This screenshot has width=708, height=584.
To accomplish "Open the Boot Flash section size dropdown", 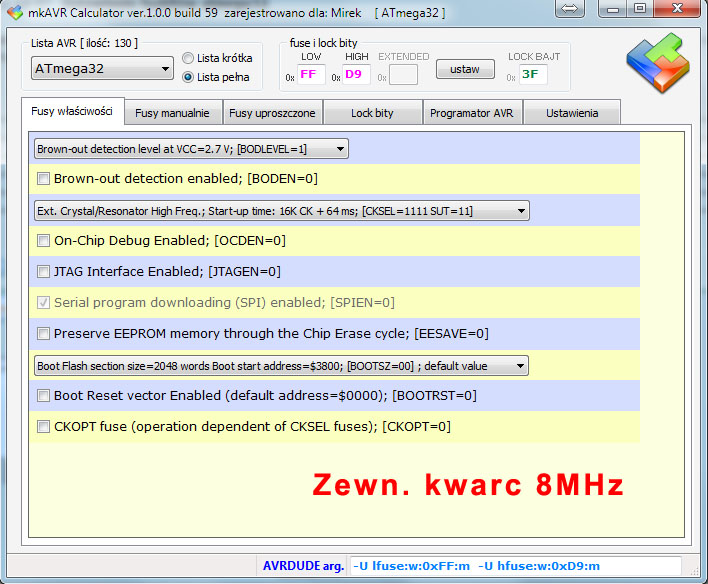I will [281, 366].
